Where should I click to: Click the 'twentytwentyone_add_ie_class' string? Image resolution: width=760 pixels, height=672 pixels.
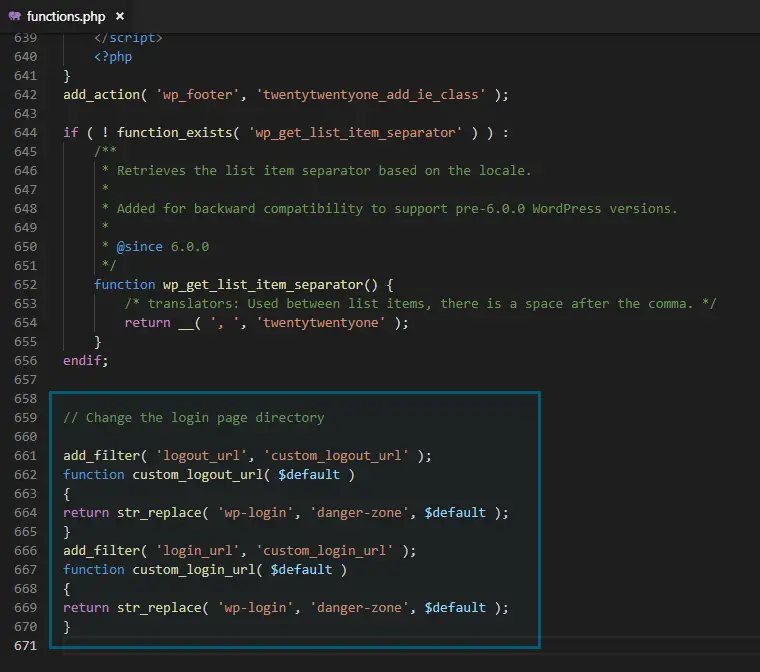(x=374, y=94)
